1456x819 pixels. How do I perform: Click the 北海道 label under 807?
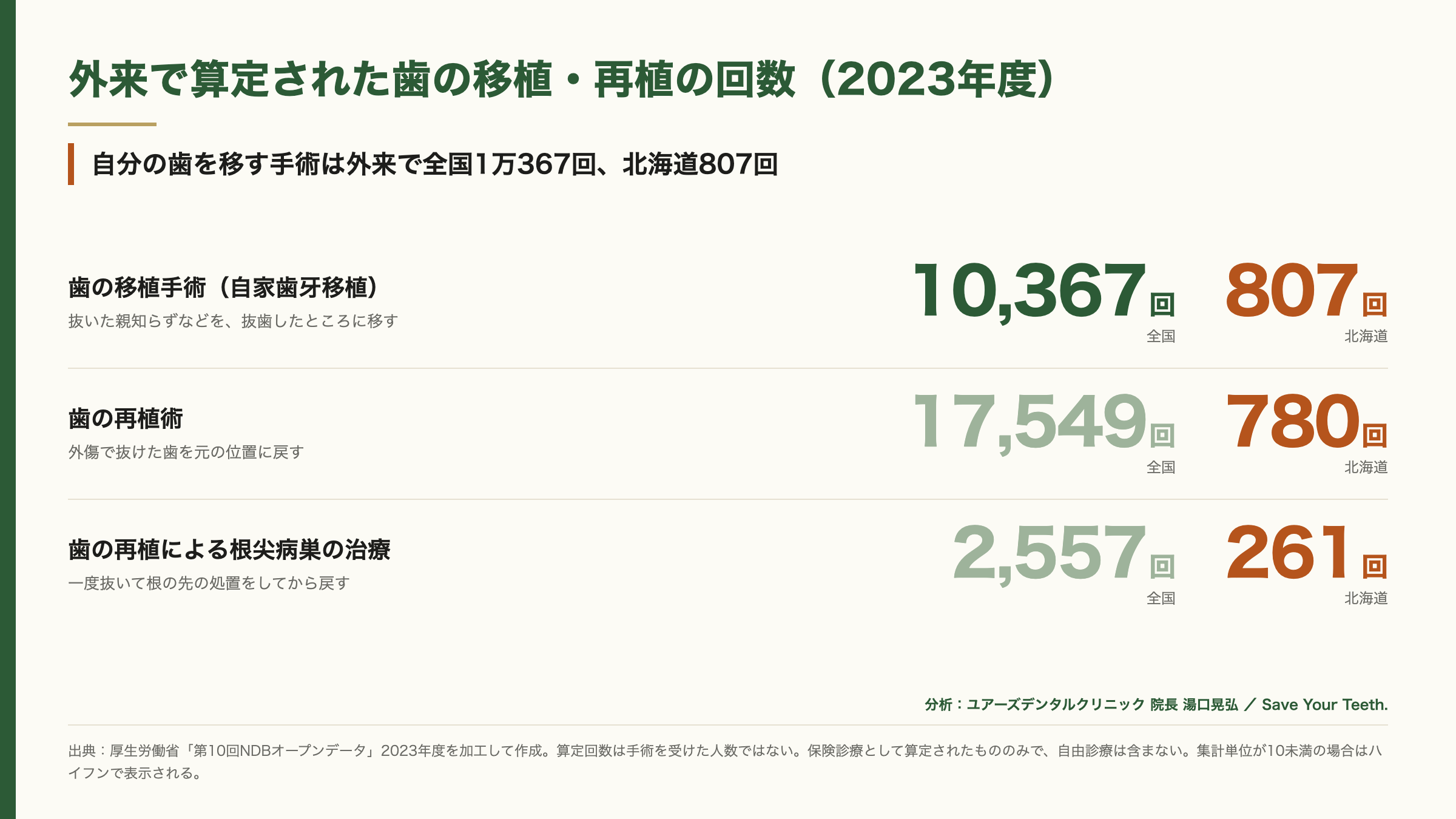pos(1366,336)
